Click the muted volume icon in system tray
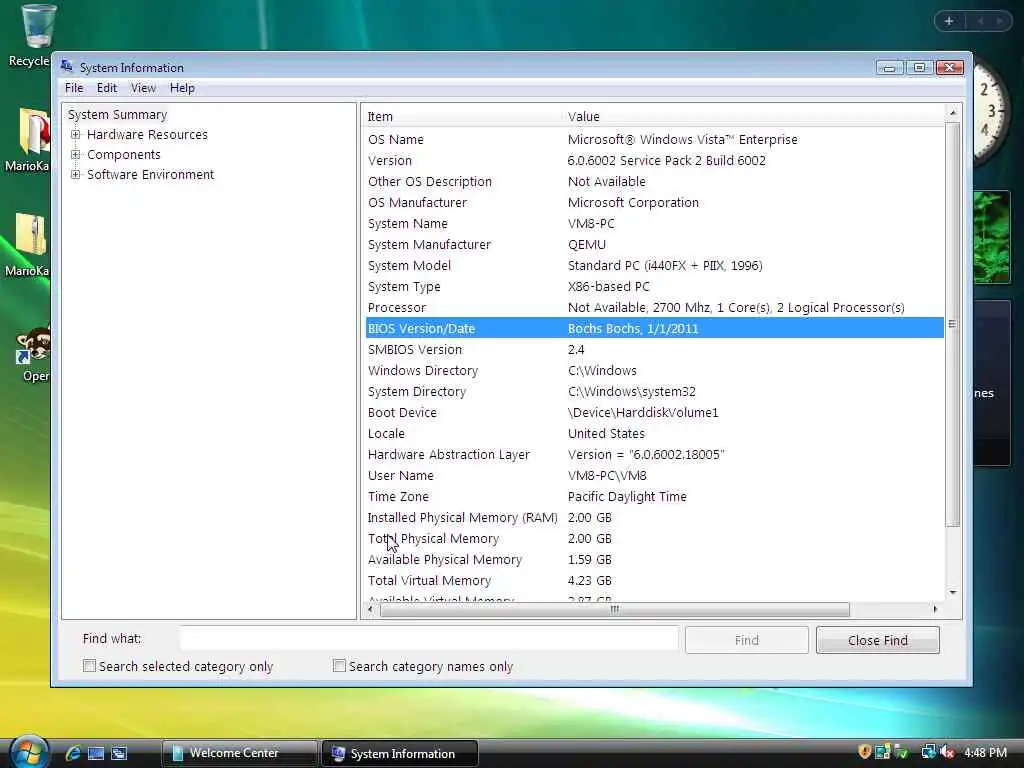 coord(947,752)
